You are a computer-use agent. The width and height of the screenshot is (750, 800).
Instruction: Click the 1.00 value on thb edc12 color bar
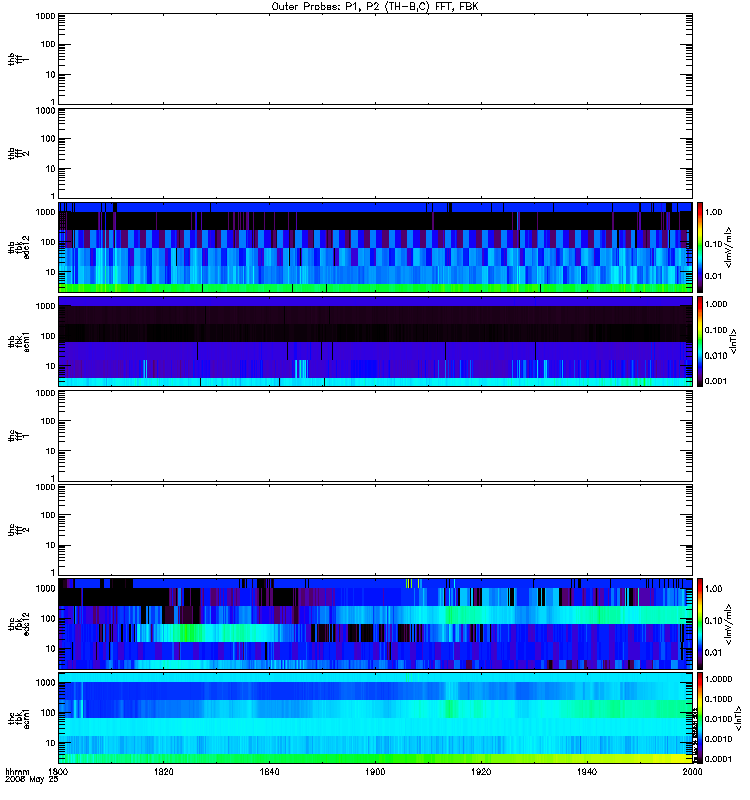[713, 212]
